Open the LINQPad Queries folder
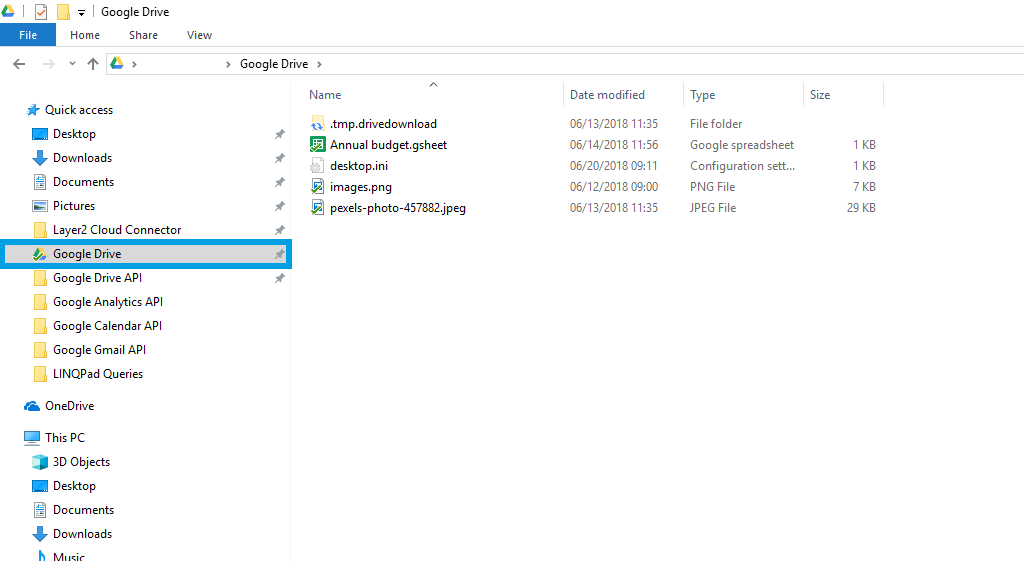Screen dimensions: 1024x561 (98, 374)
